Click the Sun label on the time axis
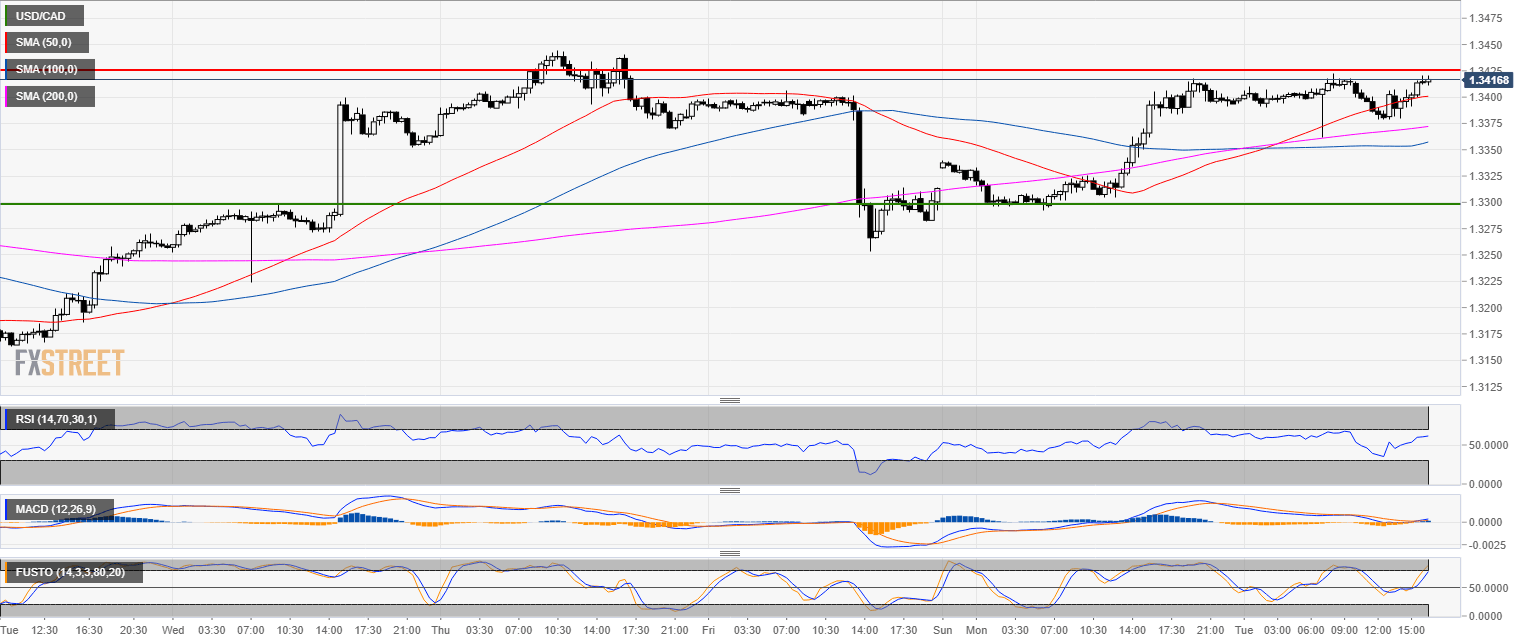 coord(942,631)
